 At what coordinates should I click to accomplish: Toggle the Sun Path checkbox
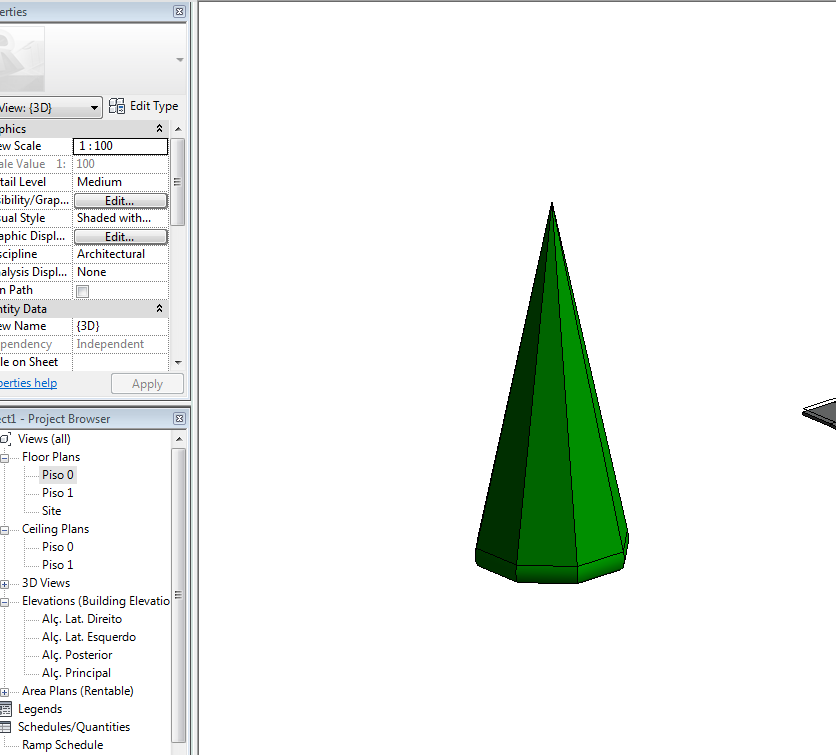(x=83, y=291)
